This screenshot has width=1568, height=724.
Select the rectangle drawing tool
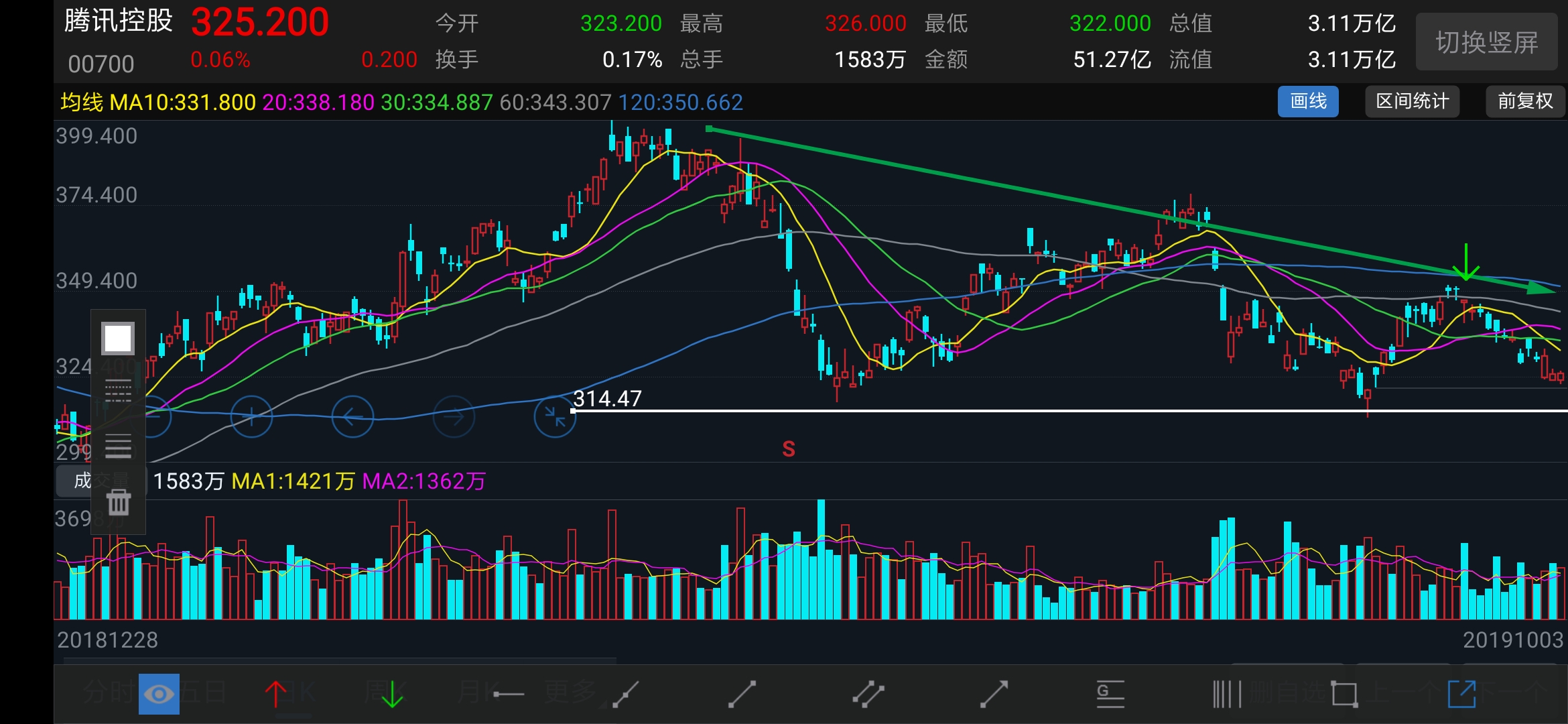(1344, 694)
